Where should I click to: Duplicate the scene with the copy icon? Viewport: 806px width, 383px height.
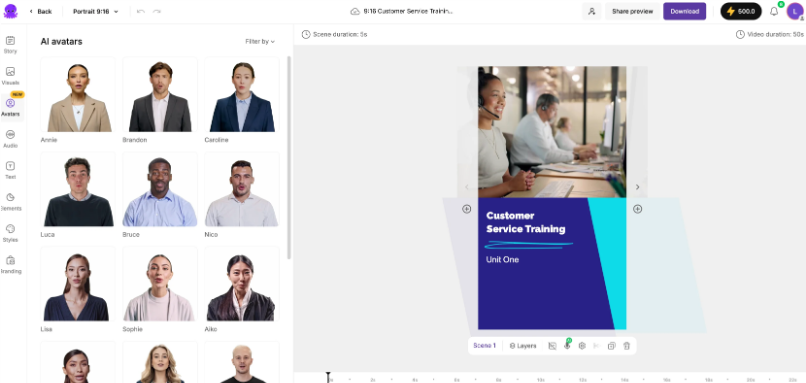point(611,346)
